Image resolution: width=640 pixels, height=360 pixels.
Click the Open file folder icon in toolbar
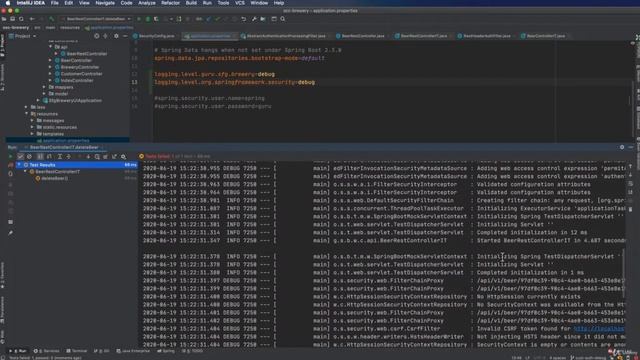pyautogui.click(x=4, y=19)
